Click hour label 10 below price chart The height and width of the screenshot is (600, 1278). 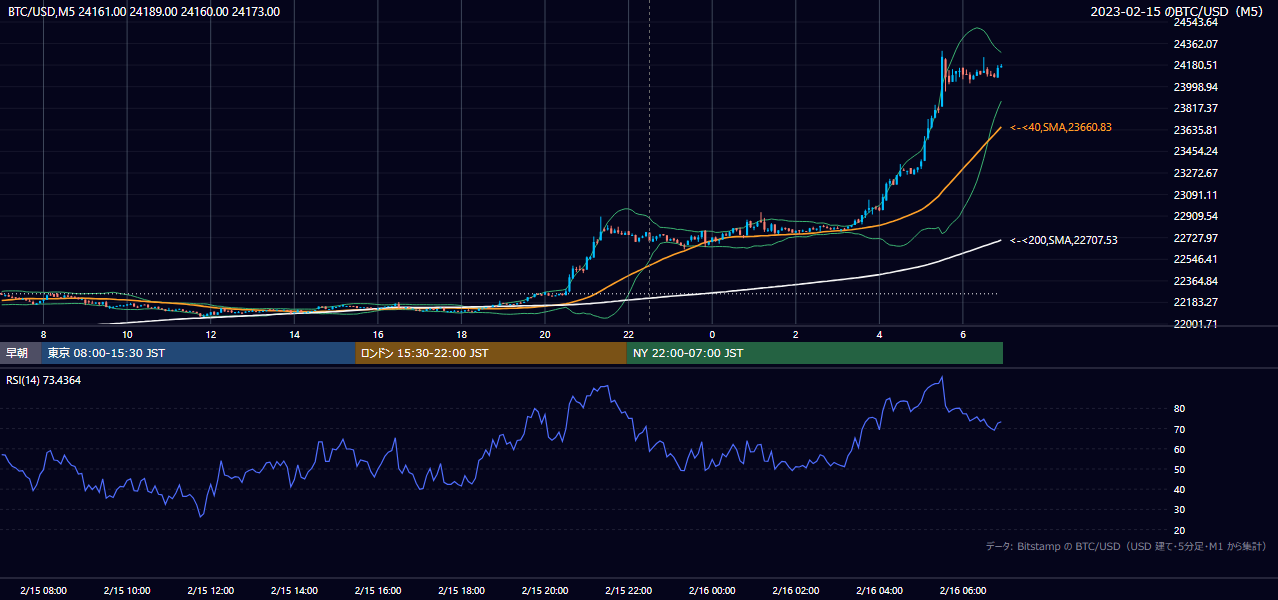(x=127, y=334)
